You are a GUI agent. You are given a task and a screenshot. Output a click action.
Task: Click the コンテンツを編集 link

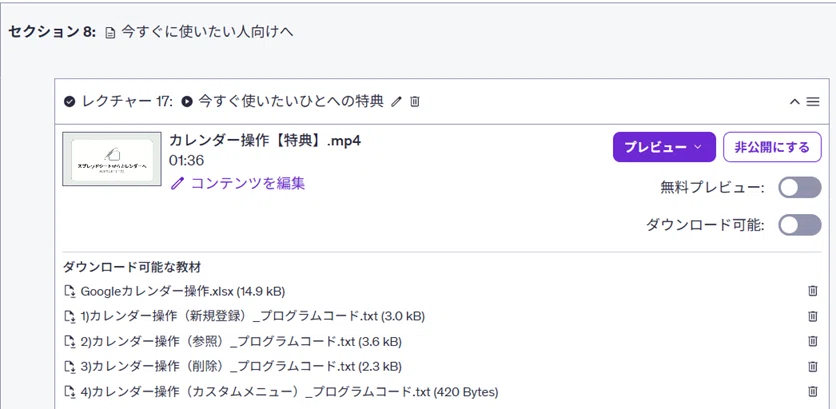click(x=238, y=183)
